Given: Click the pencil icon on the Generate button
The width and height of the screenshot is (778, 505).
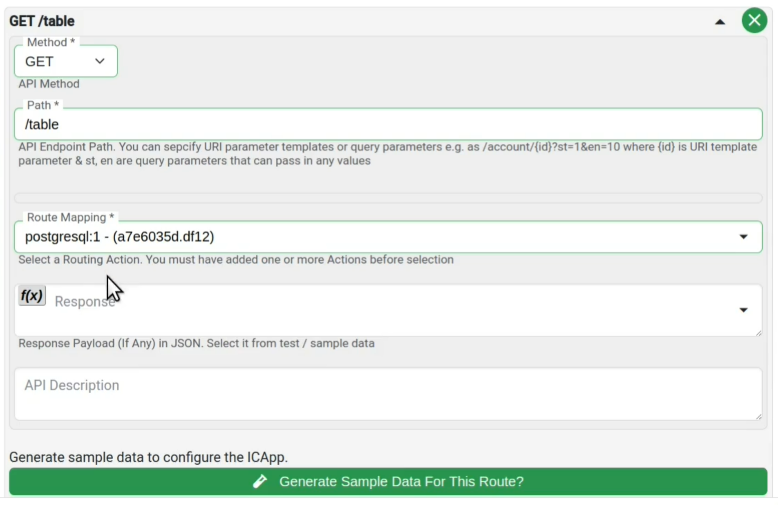Looking at the screenshot, I should (259, 481).
